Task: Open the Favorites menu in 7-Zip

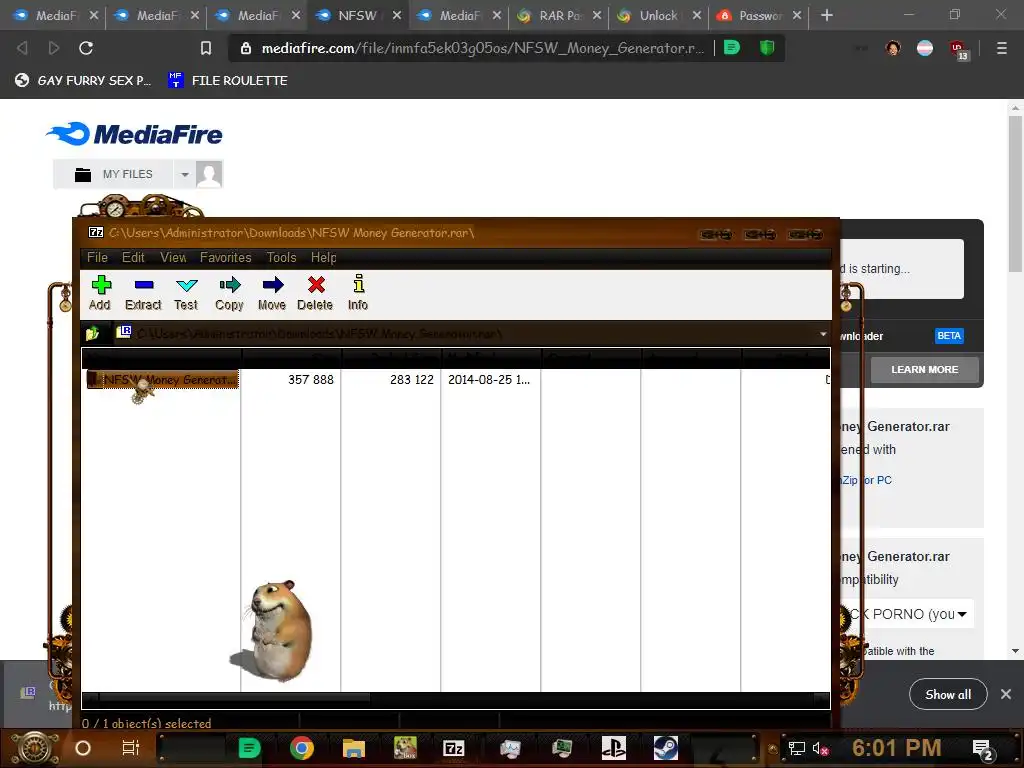Action: click(225, 257)
